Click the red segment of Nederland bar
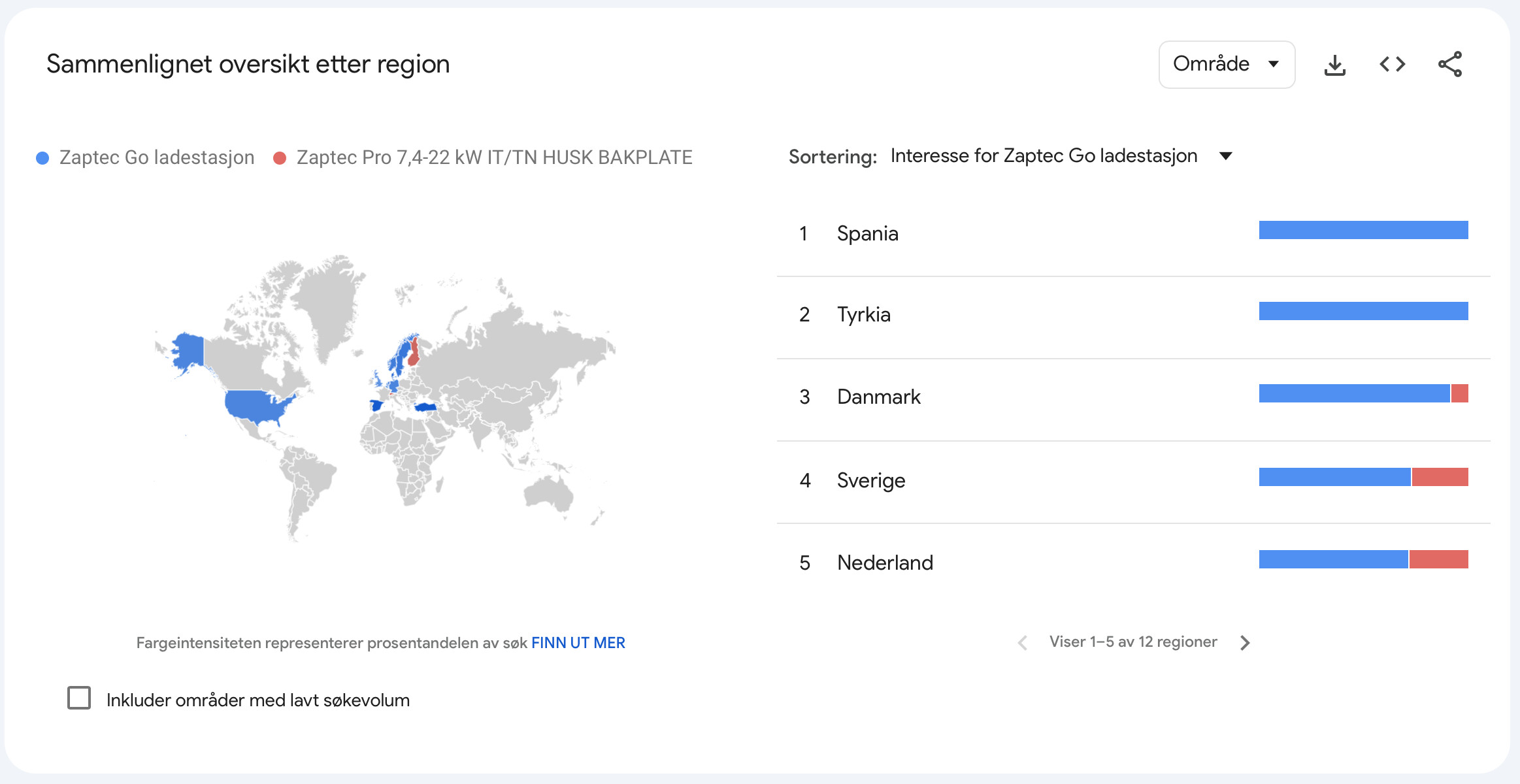 click(1438, 559)
